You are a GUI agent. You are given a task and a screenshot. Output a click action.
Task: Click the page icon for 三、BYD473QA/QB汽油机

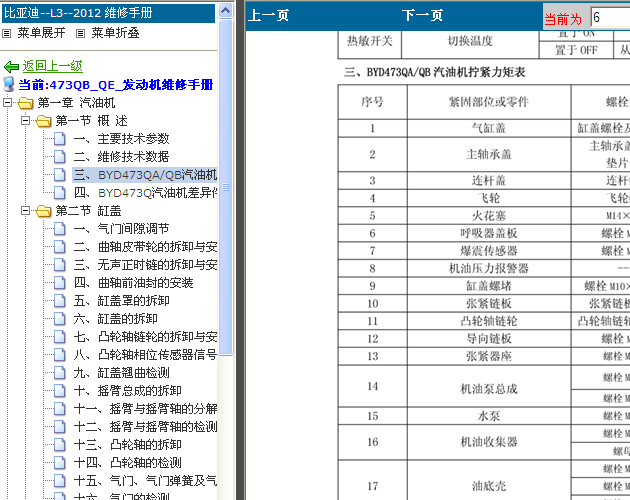pos(60,175)
